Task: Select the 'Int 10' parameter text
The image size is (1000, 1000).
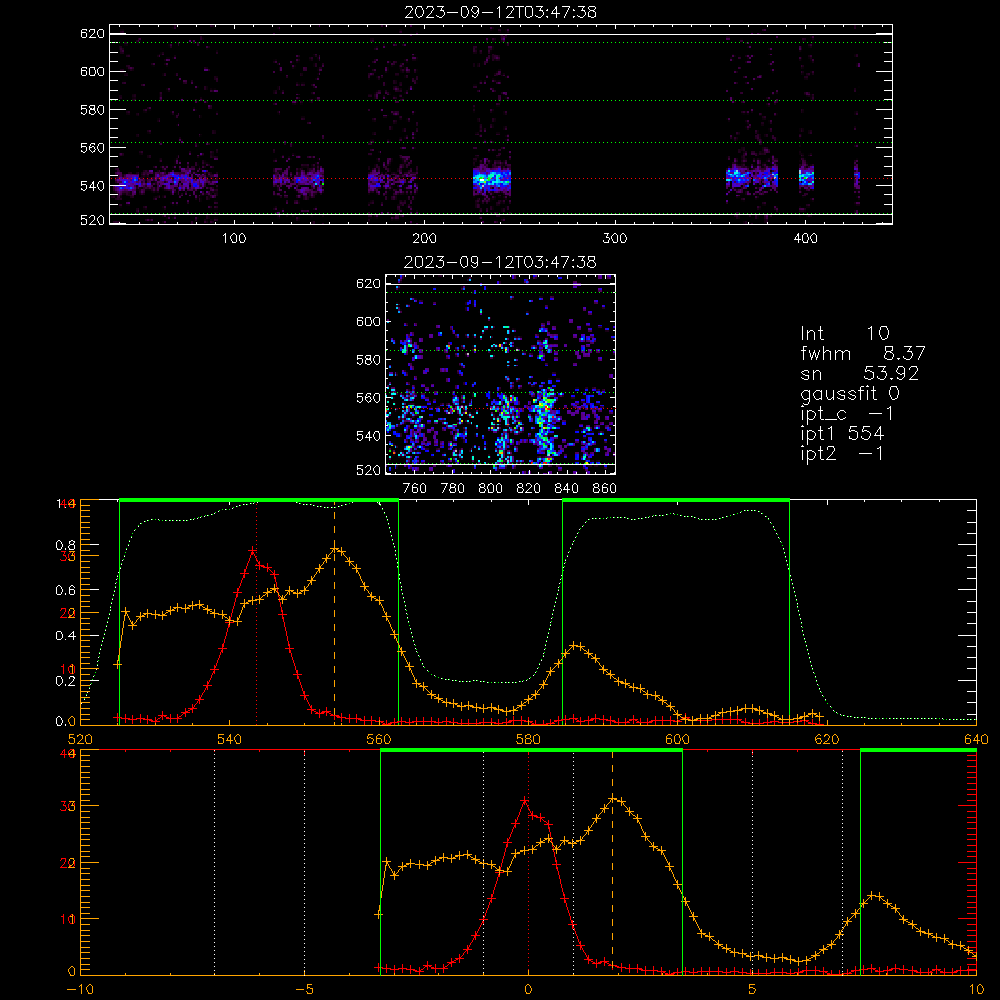Action: click(845, 333)
